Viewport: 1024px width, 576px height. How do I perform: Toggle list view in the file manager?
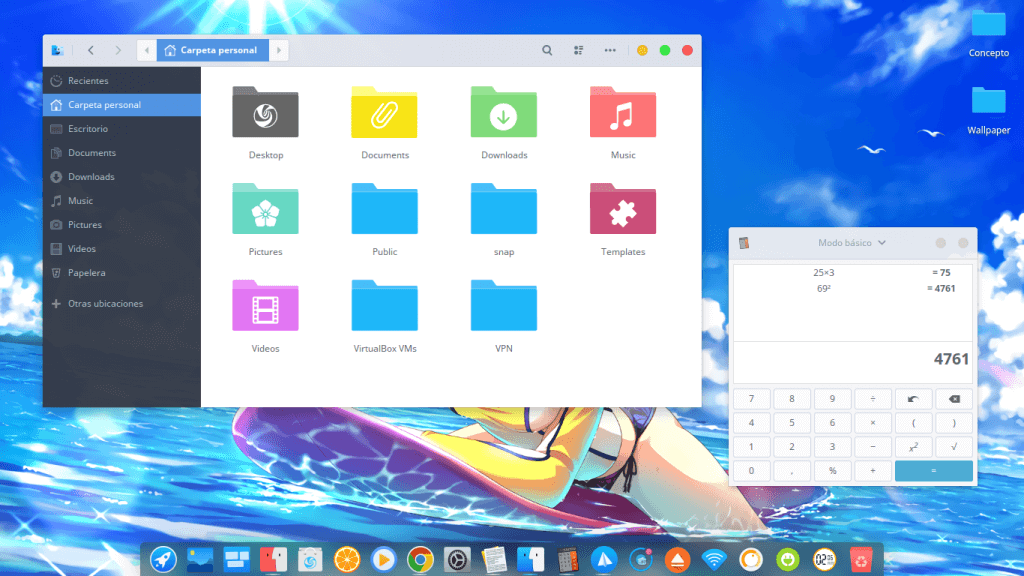click(579, 50)
